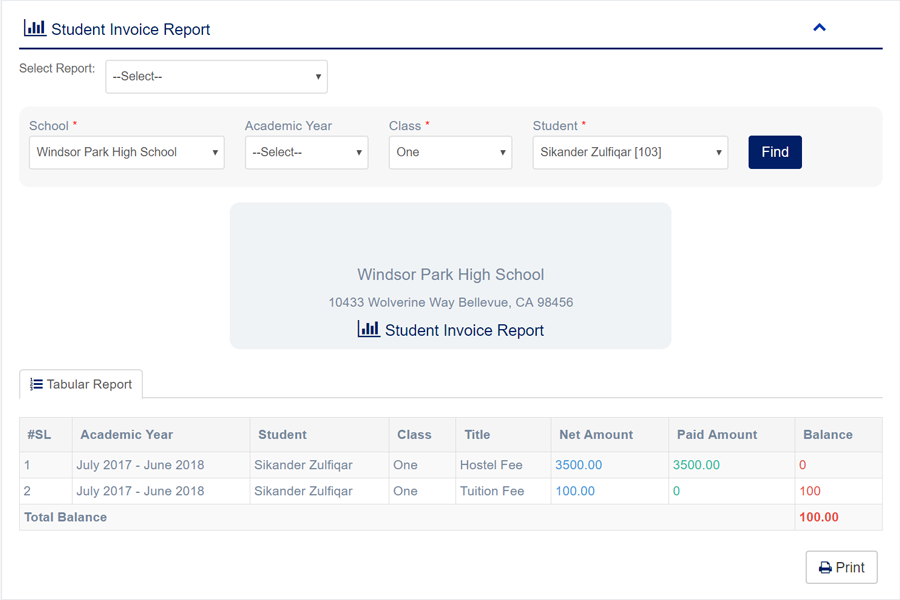
Task: Collapse the panel using the top chevron
Action: [x=819, y=28]
